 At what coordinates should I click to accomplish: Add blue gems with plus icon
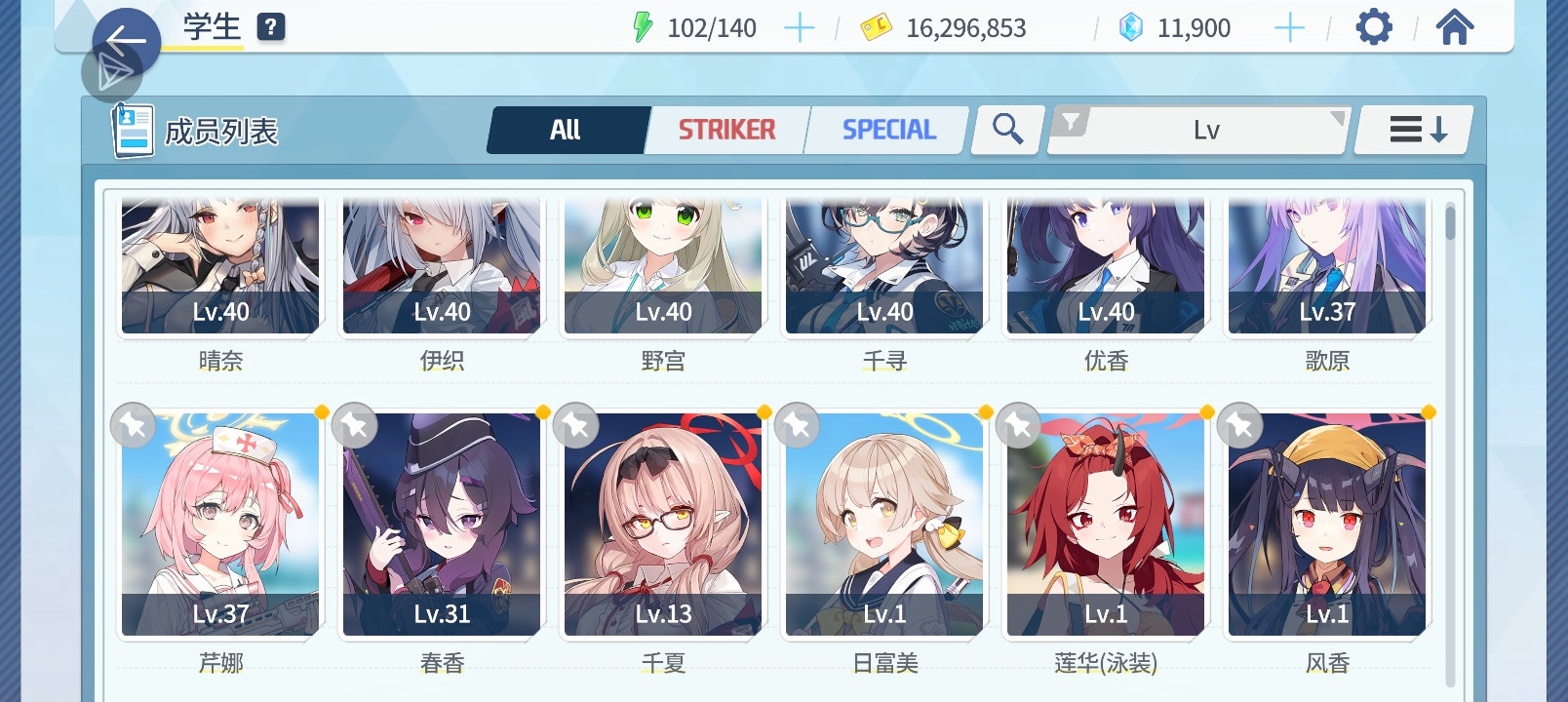coord(1289,27)
